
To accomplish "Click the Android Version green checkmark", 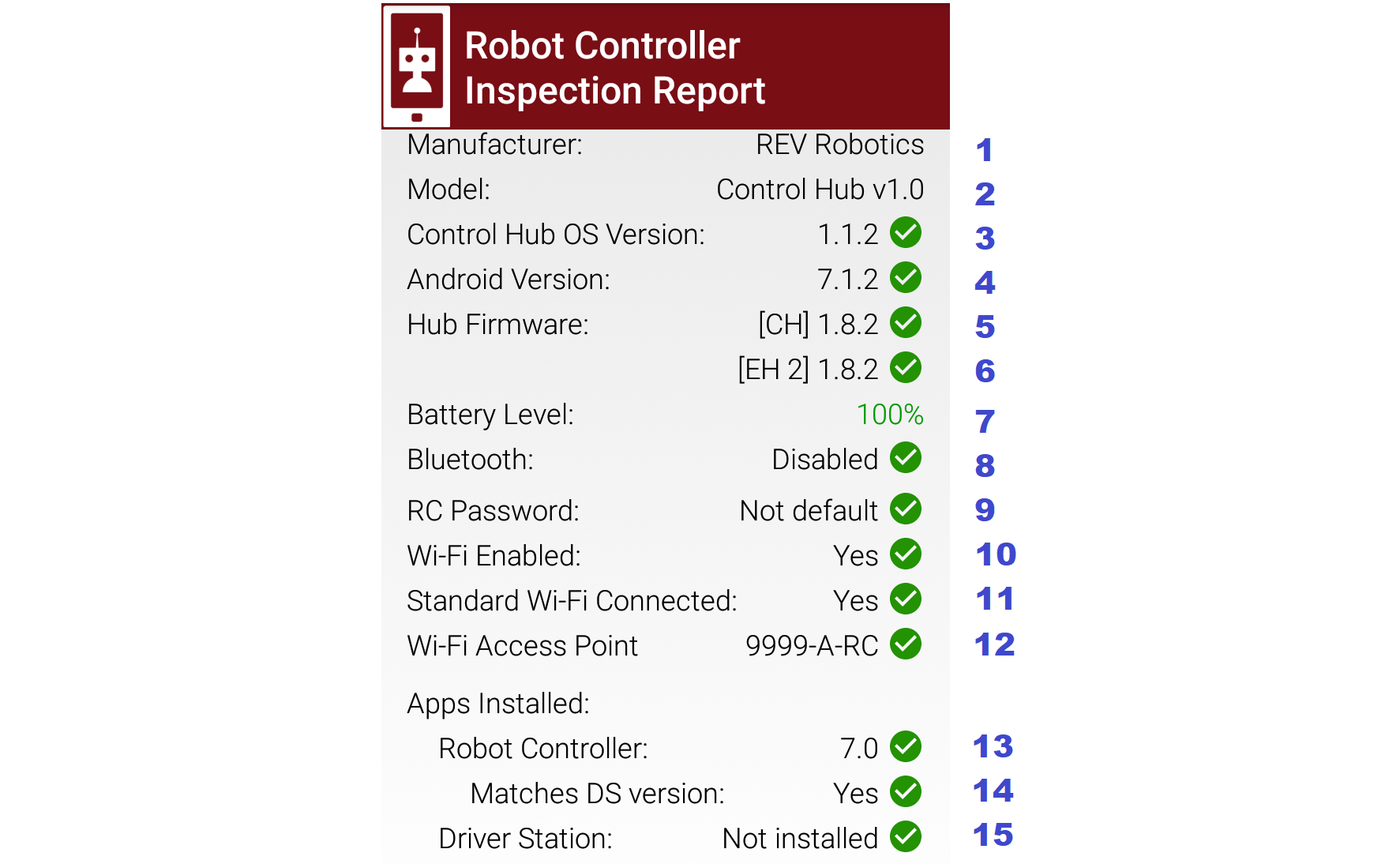I will [x=906, y=278].
